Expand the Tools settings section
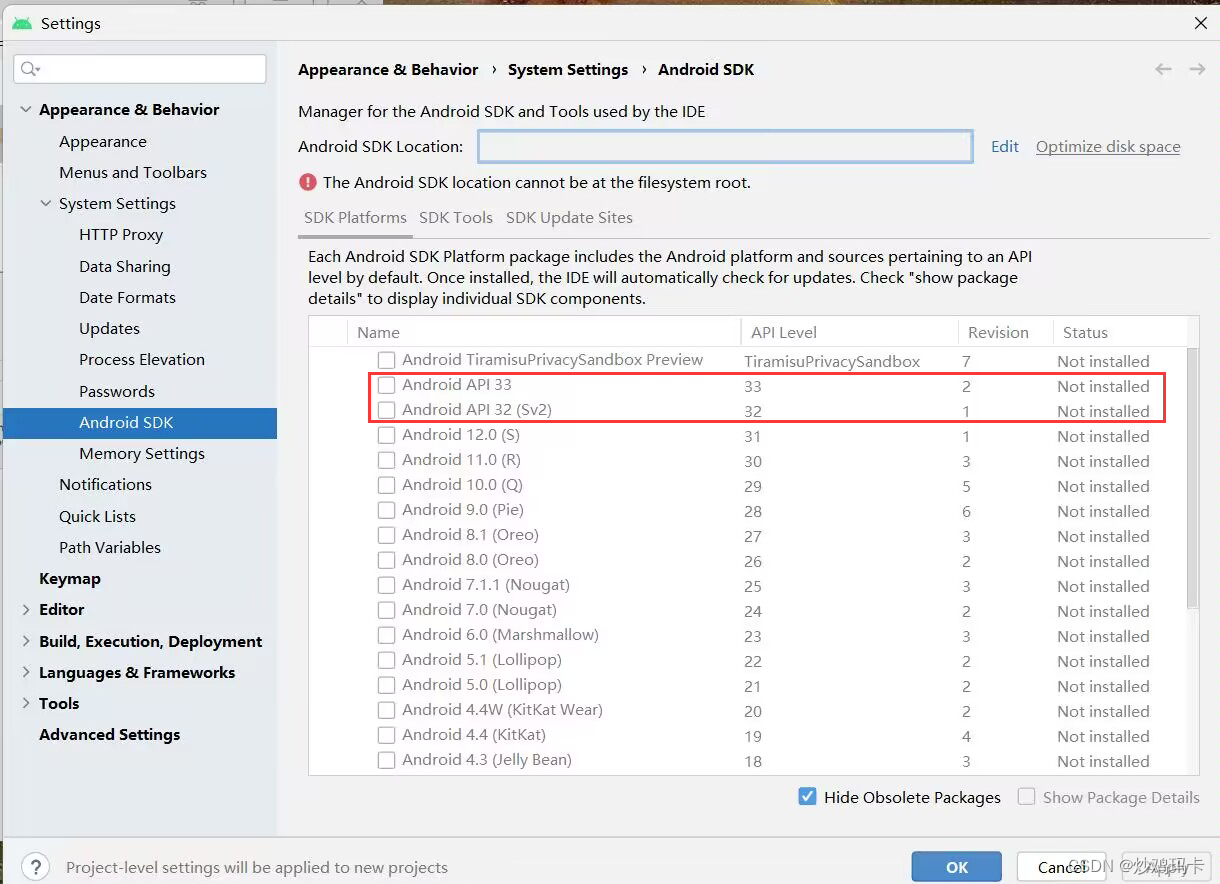1220x884 pixels. tap(26, 703)
